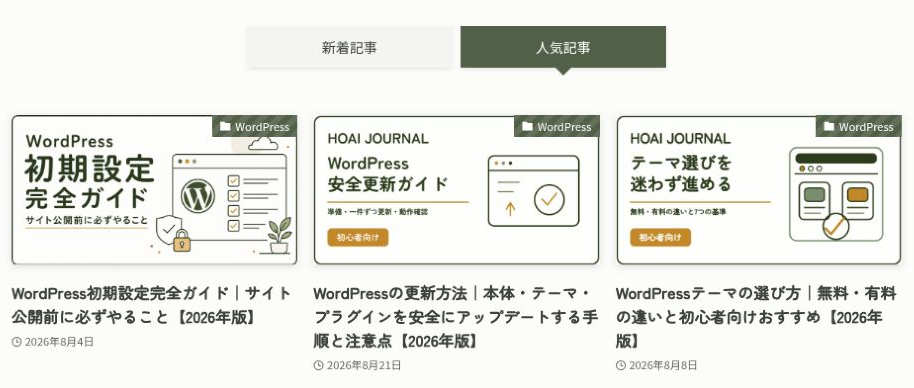Image resolution: width=914 pixels, height=388 pixels.
Task: Click clock icon beside 2026年8月4日
Action: 16,342
